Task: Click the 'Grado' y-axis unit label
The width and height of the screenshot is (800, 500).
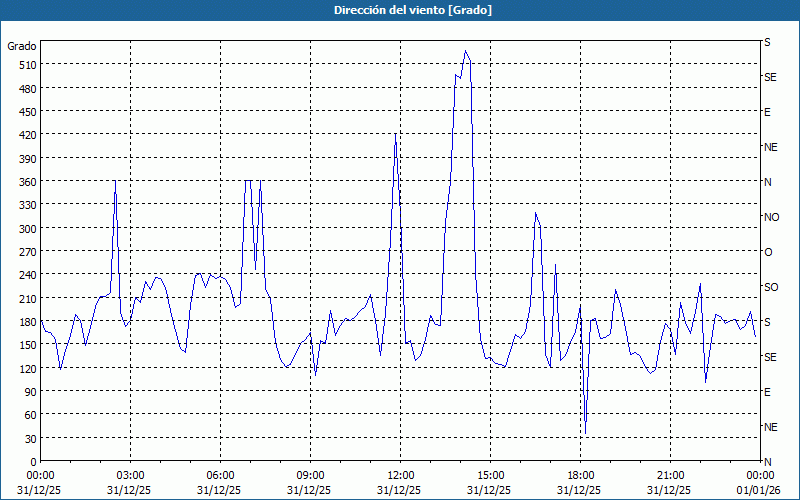Action: tap(22, 46)
